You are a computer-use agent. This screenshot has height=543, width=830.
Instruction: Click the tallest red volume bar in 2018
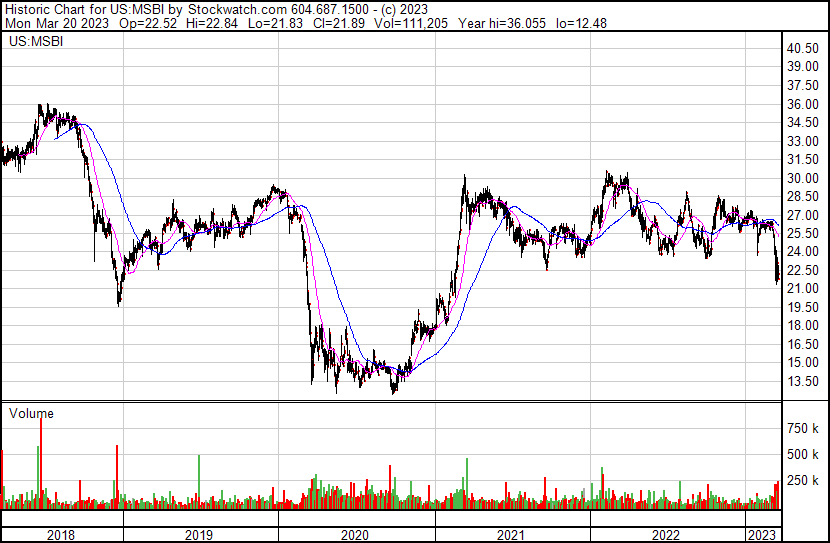coord(41,460)
